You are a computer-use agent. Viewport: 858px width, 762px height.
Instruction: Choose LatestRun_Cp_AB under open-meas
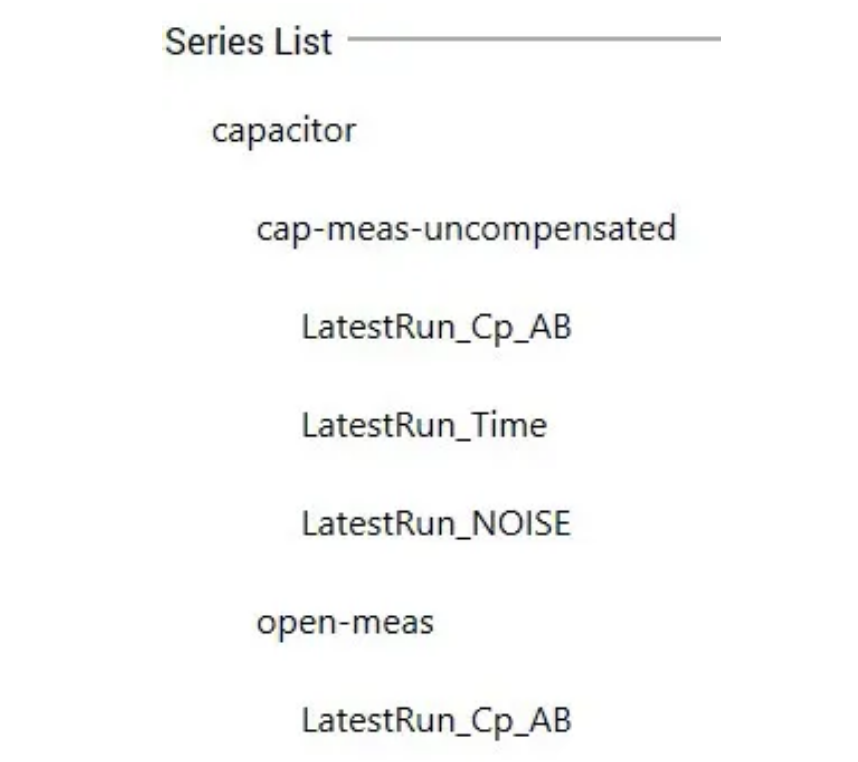tap(437, 720)
